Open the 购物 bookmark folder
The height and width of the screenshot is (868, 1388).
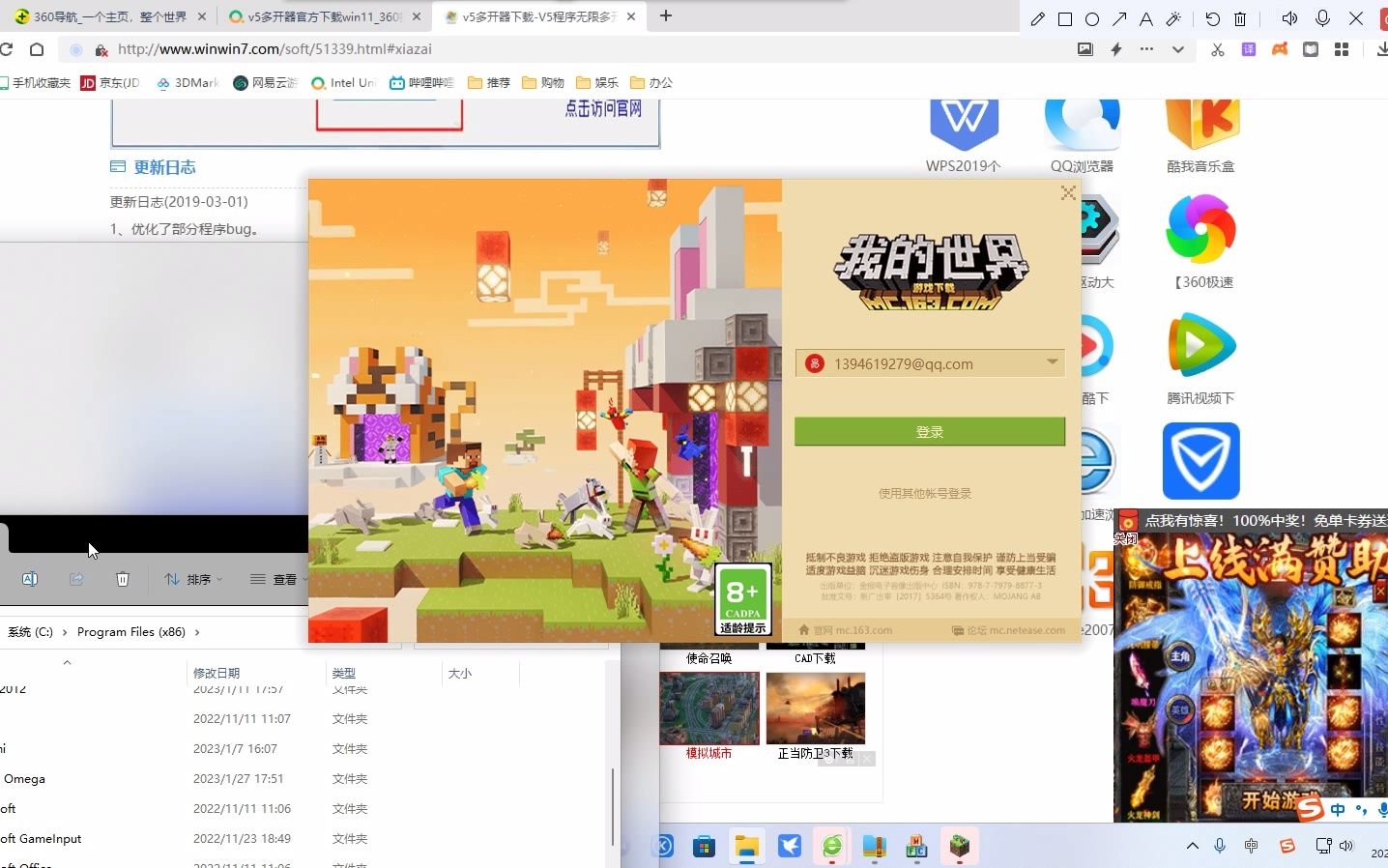coord(543,83)
